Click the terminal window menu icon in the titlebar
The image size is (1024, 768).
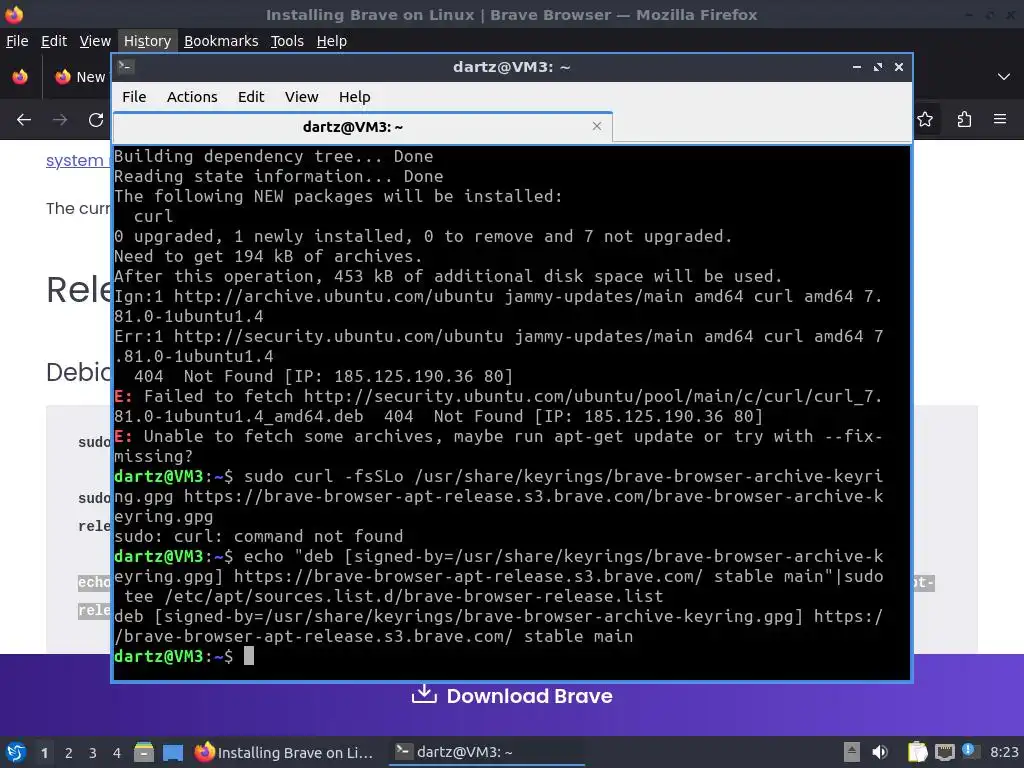126,67
